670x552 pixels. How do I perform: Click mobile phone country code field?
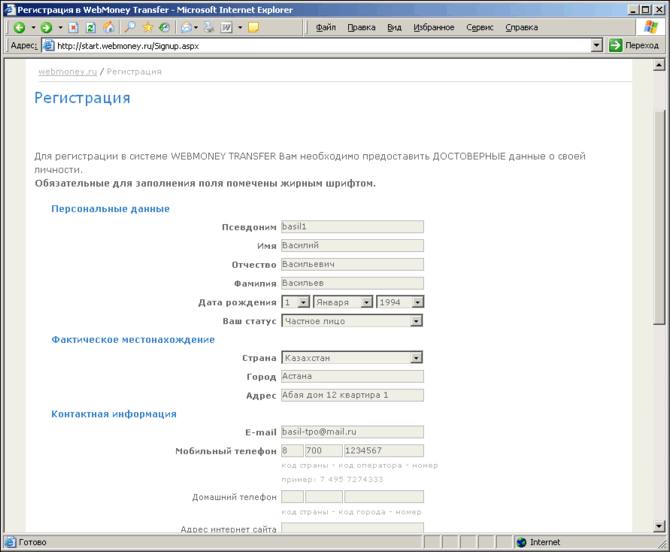[292, 451]
